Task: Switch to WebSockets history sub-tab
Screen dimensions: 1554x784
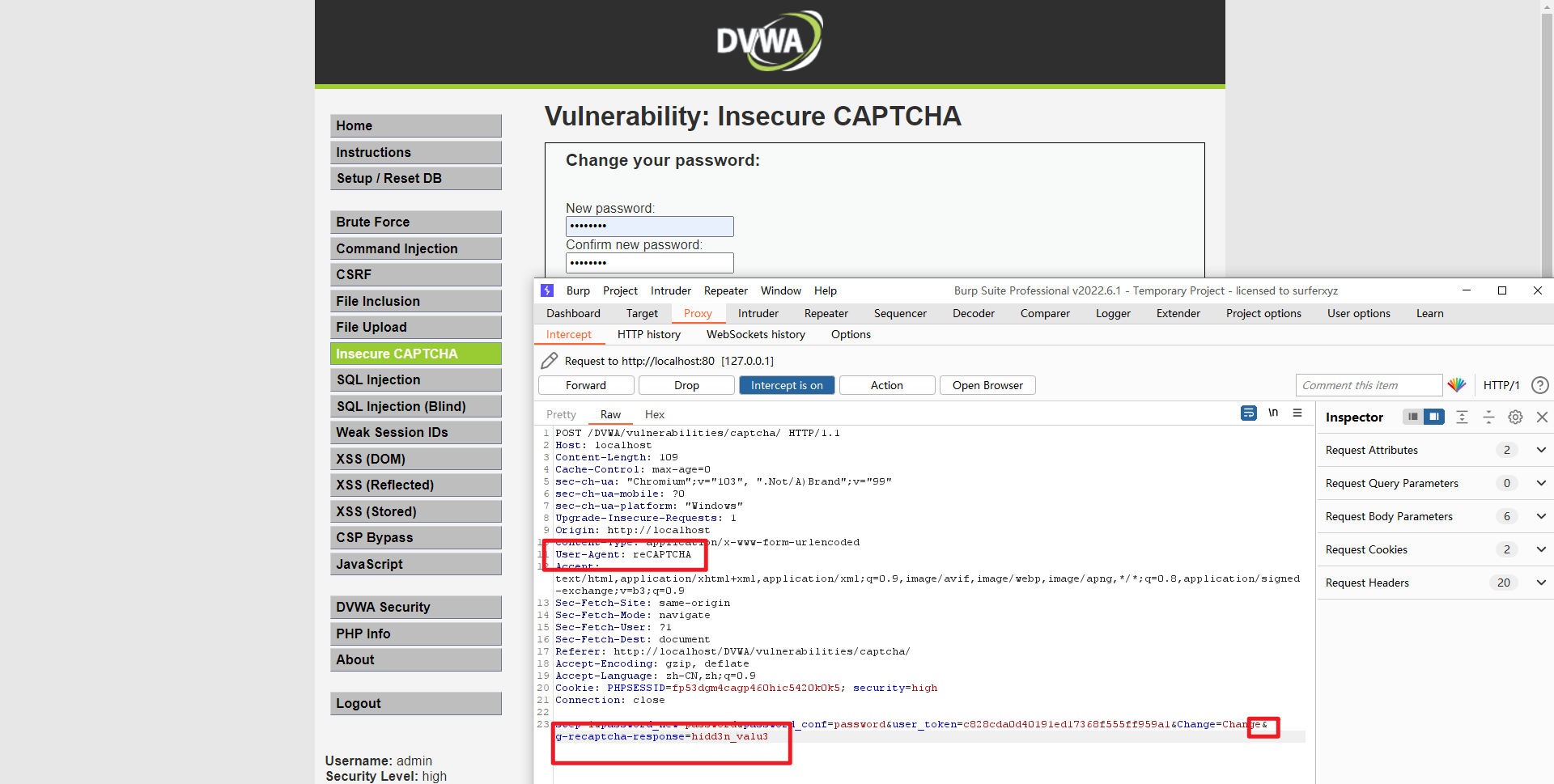Action: point(756,334)
